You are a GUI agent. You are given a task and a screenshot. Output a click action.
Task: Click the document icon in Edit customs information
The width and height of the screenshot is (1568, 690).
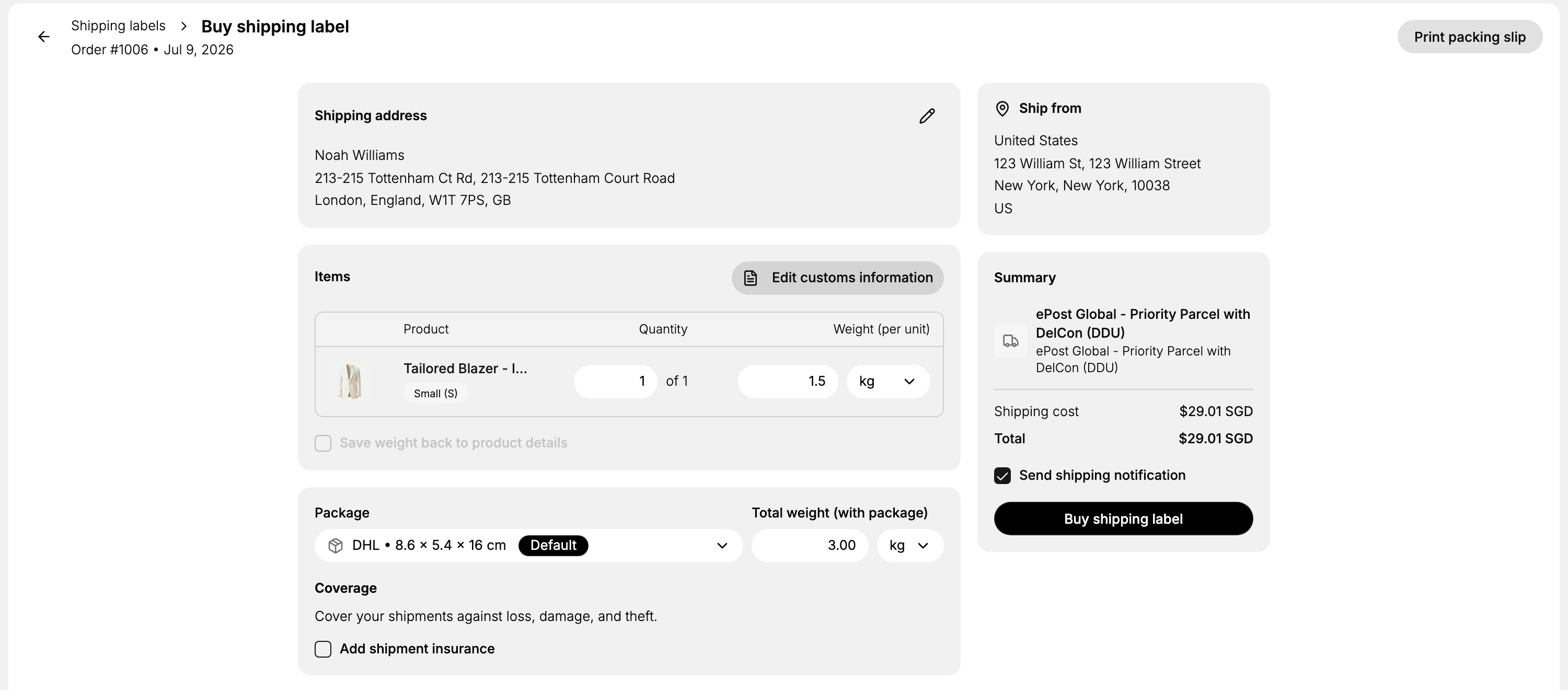click(x=751, y=278)
